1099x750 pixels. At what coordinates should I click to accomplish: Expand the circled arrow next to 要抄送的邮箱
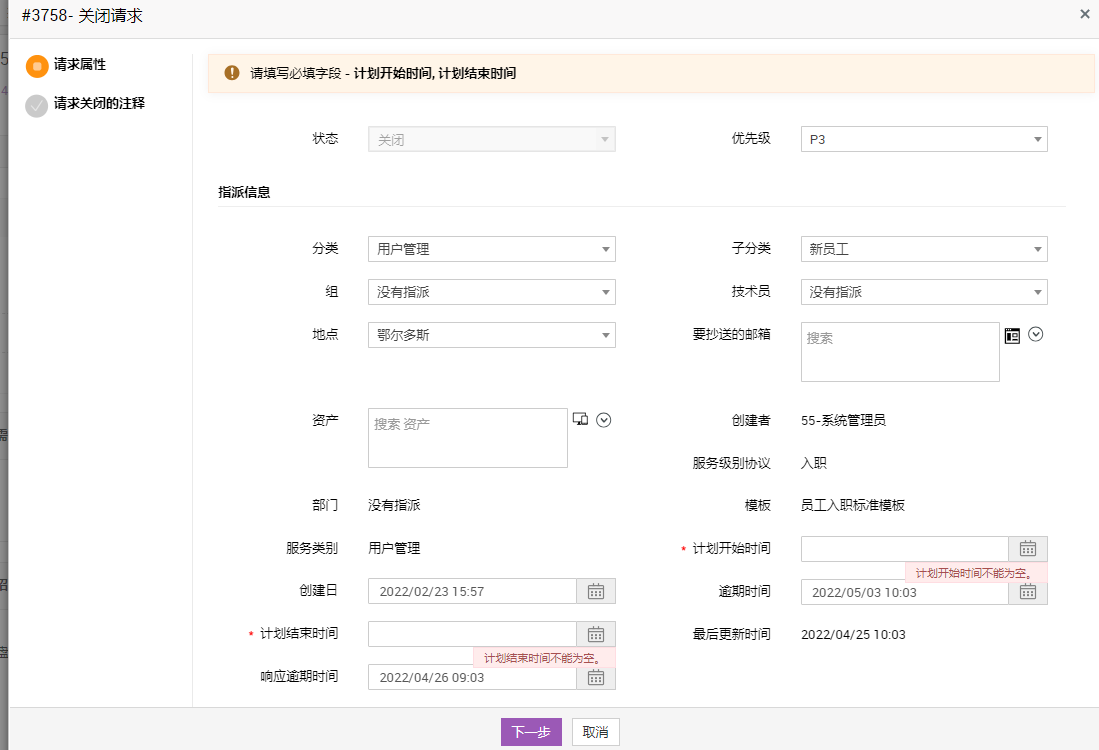click(x=1036, y=334)
